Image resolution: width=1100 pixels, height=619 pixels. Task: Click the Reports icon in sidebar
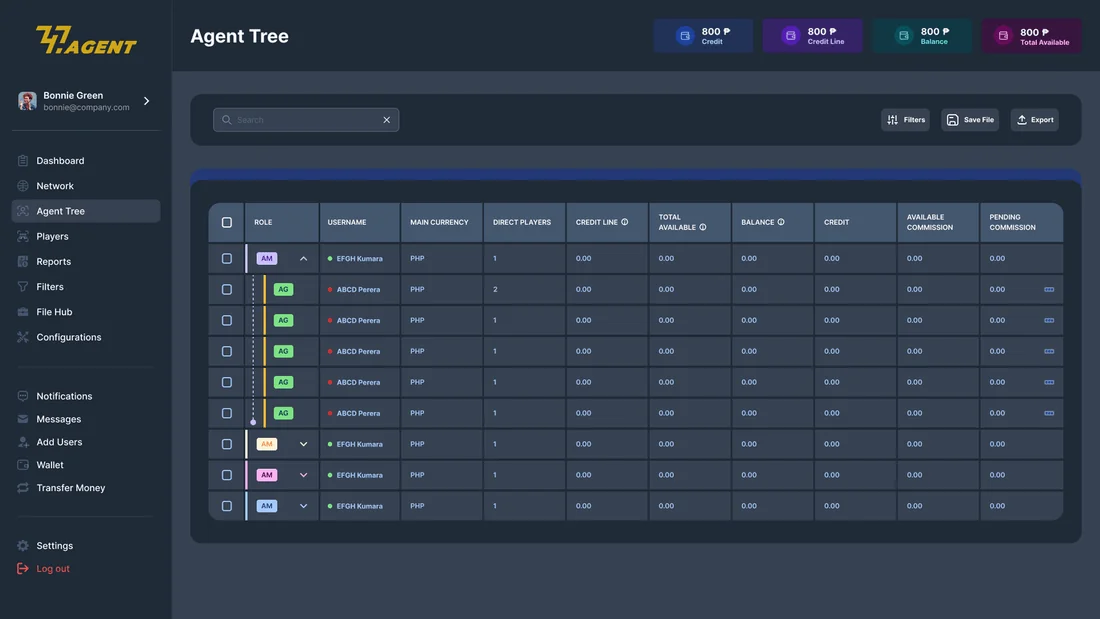22,262
